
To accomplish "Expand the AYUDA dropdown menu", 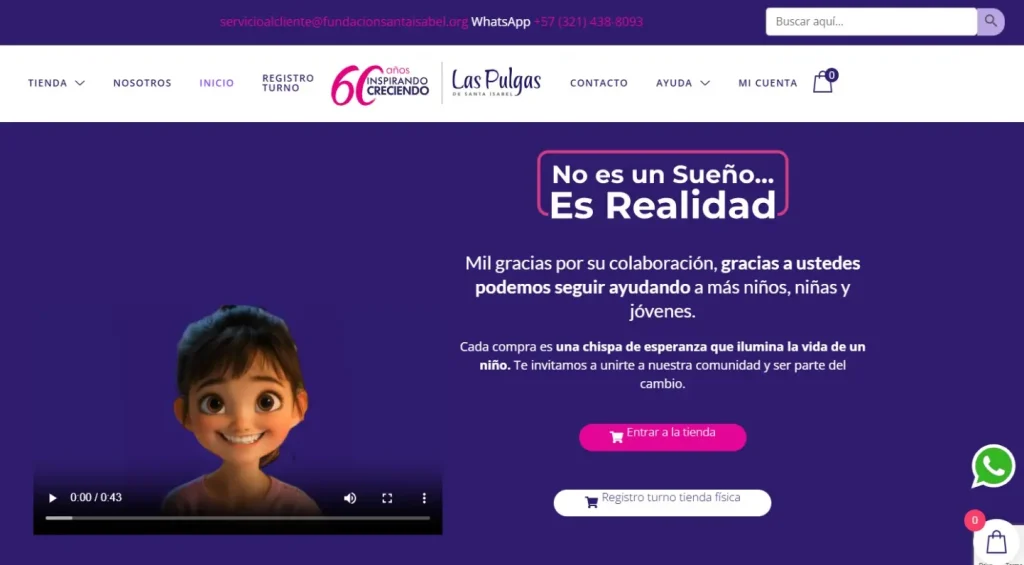I will [683, 83].
